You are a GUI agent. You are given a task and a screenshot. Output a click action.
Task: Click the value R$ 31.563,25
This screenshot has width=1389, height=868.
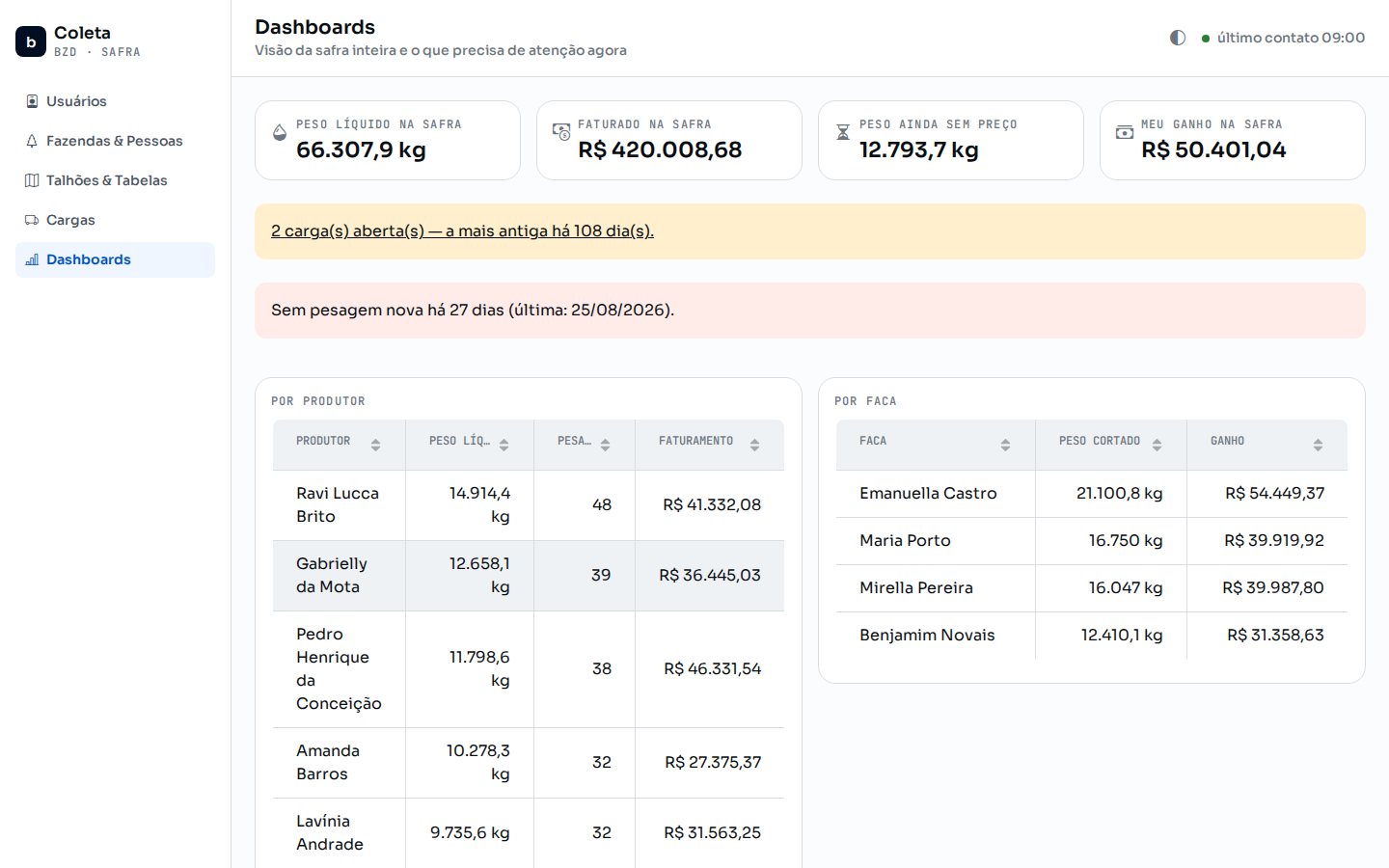(712, 832)
